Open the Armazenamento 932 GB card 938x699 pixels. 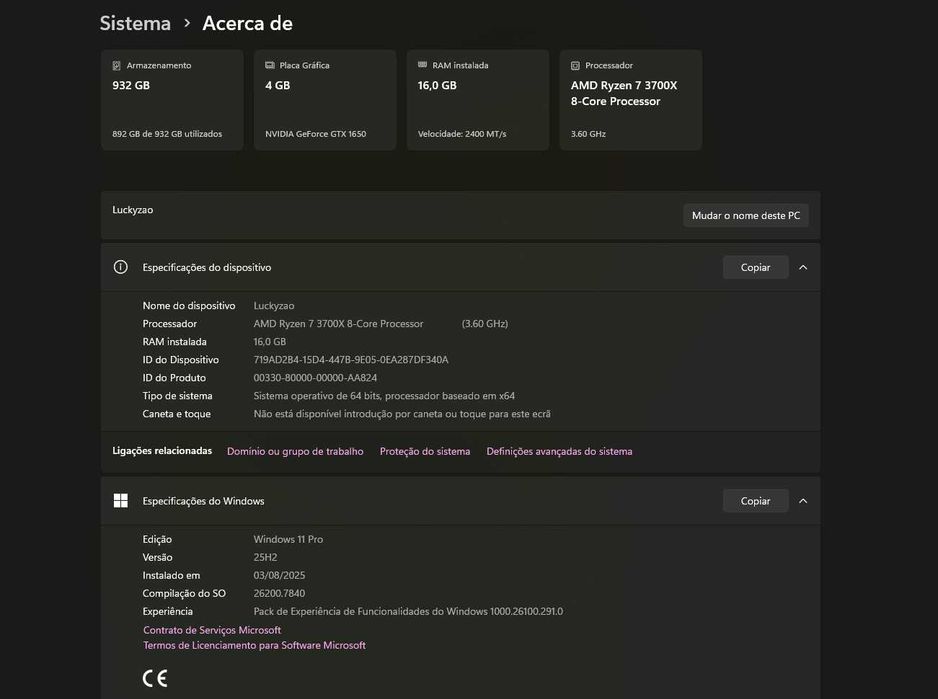pos(172,100)
